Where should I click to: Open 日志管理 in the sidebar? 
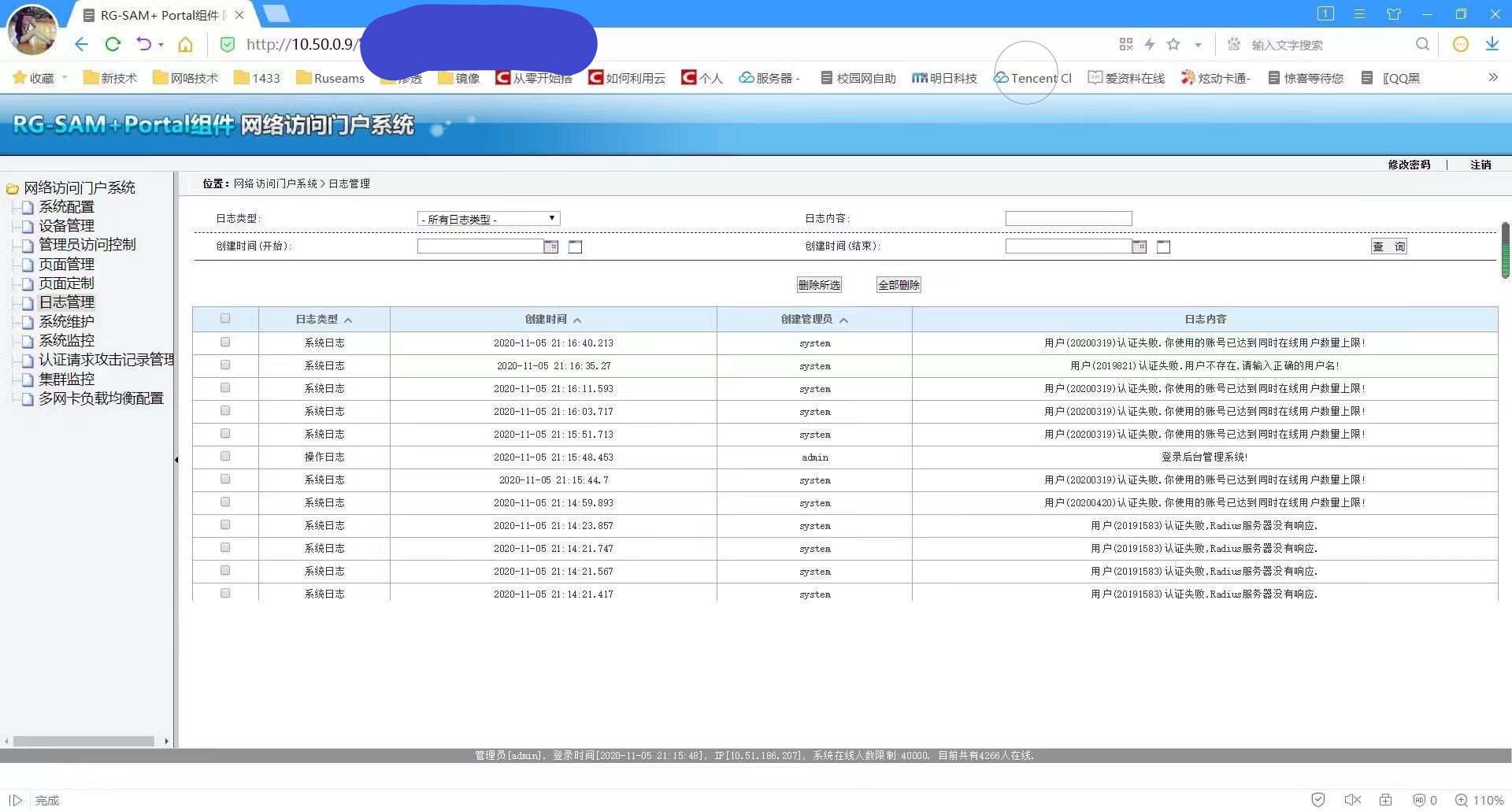66,302
